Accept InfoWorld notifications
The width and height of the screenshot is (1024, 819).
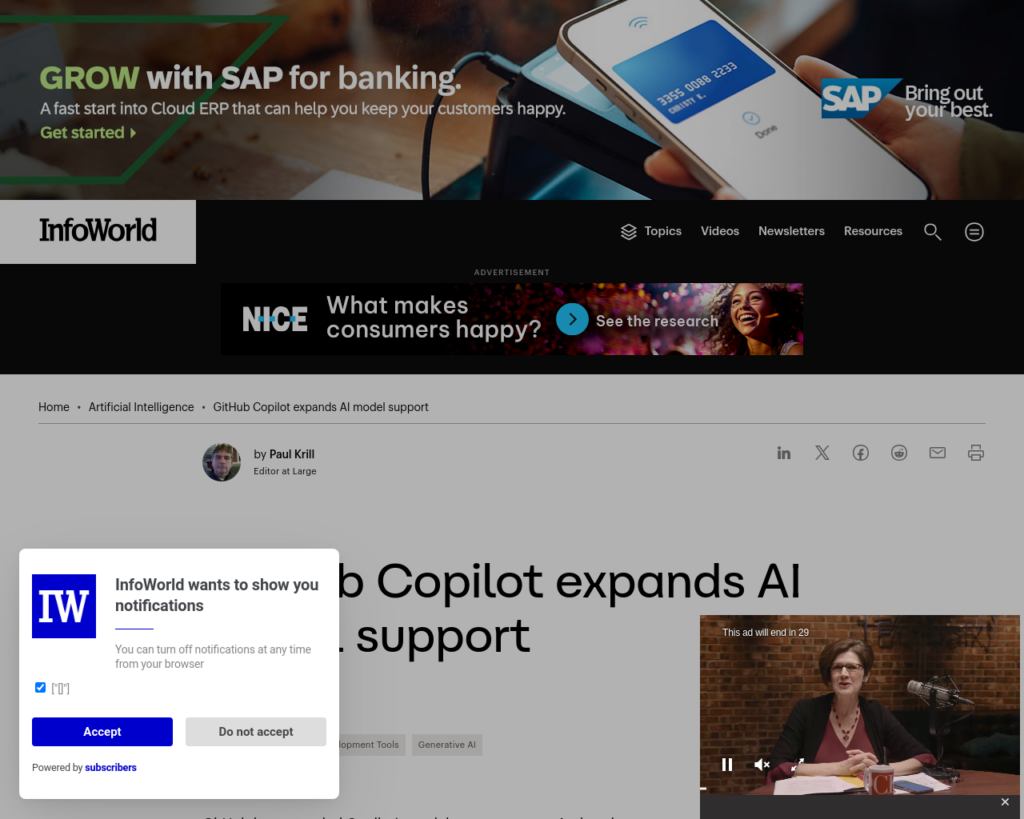(x=103, y=731)
